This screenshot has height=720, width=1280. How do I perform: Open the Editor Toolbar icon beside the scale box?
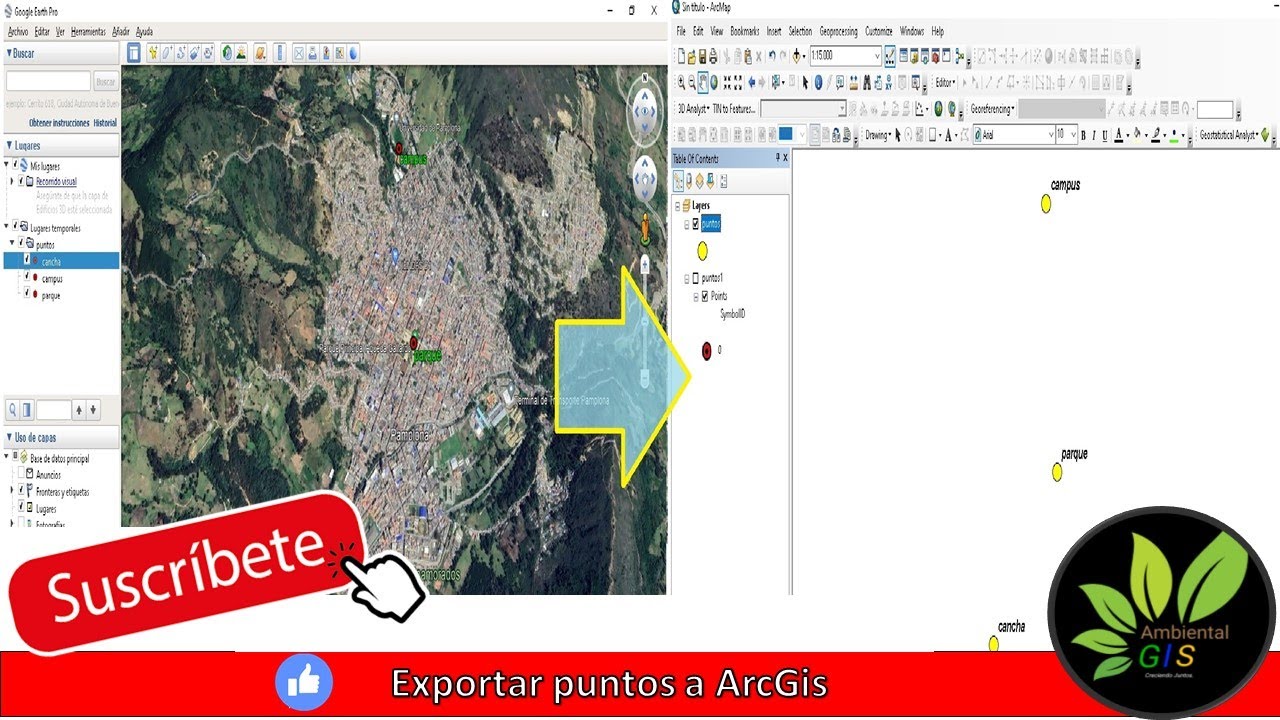[890, 55]
